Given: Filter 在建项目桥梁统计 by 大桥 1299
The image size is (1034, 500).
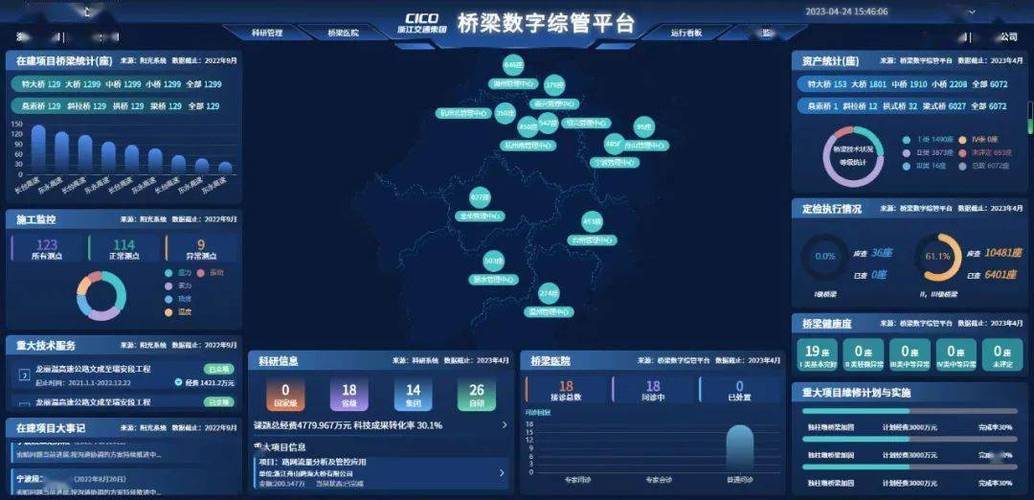Looking at the screenshot, I should click(x=83, y=84).
